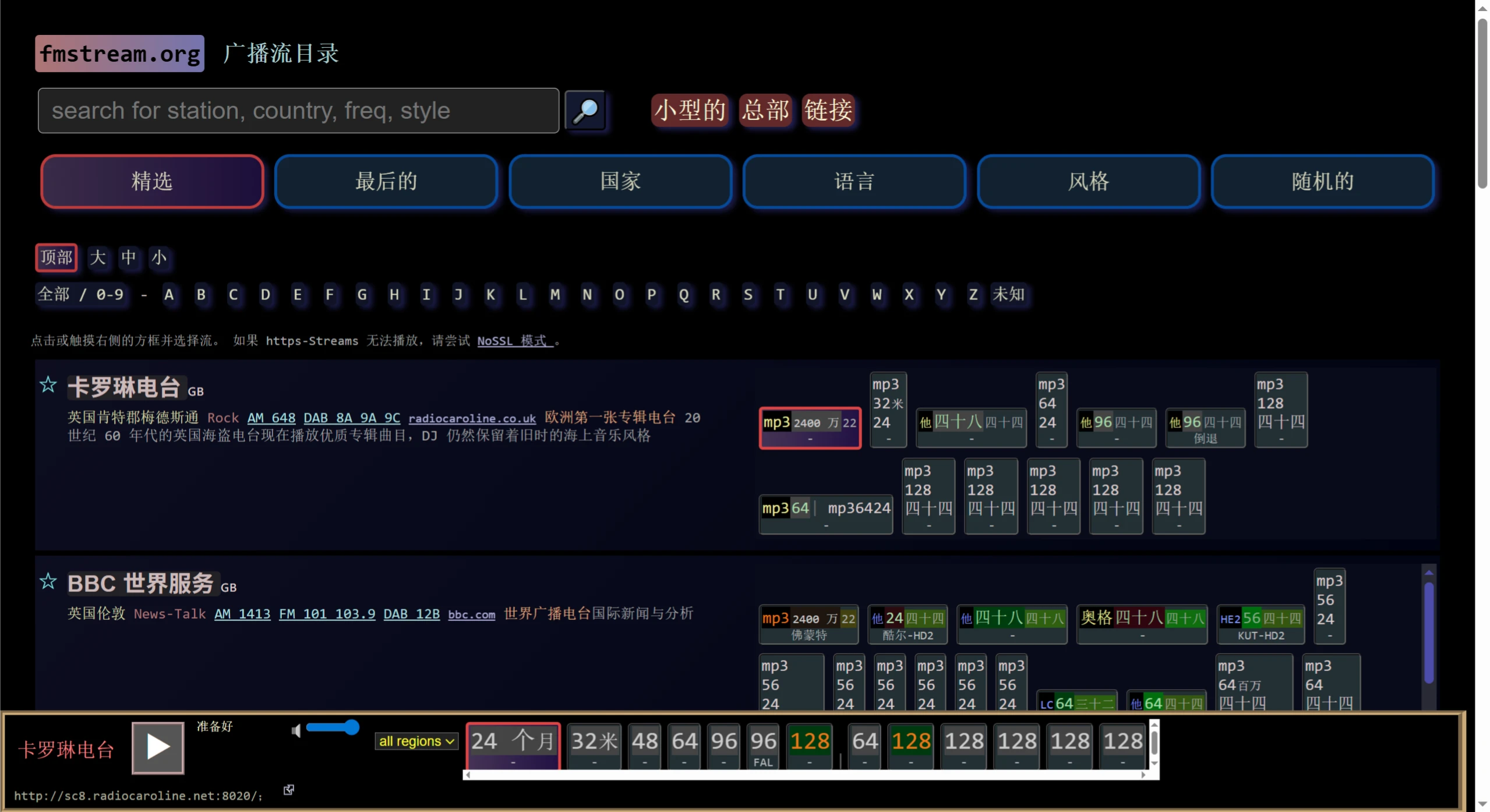Select the 倒退 stream box for 卡罗琳电台
The height and width of the screenshot is (812, 1490).
1205,428
